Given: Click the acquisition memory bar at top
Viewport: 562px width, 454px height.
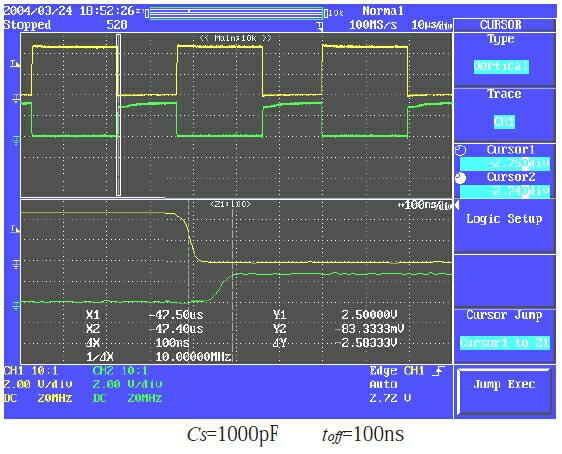Looking at the screenshot, I should 236,13.
